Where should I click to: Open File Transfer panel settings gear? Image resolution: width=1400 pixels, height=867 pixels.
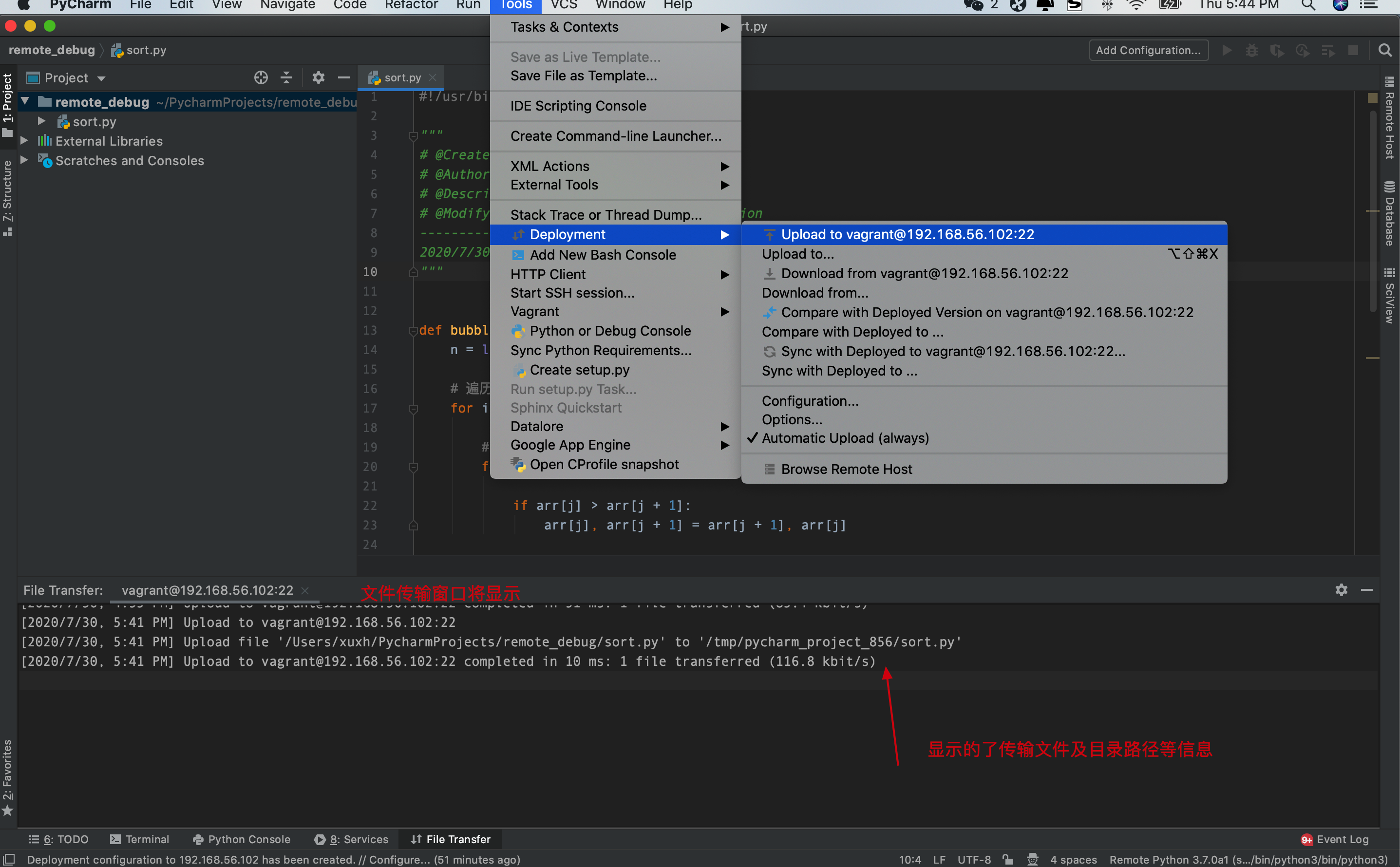(1342, 589)
